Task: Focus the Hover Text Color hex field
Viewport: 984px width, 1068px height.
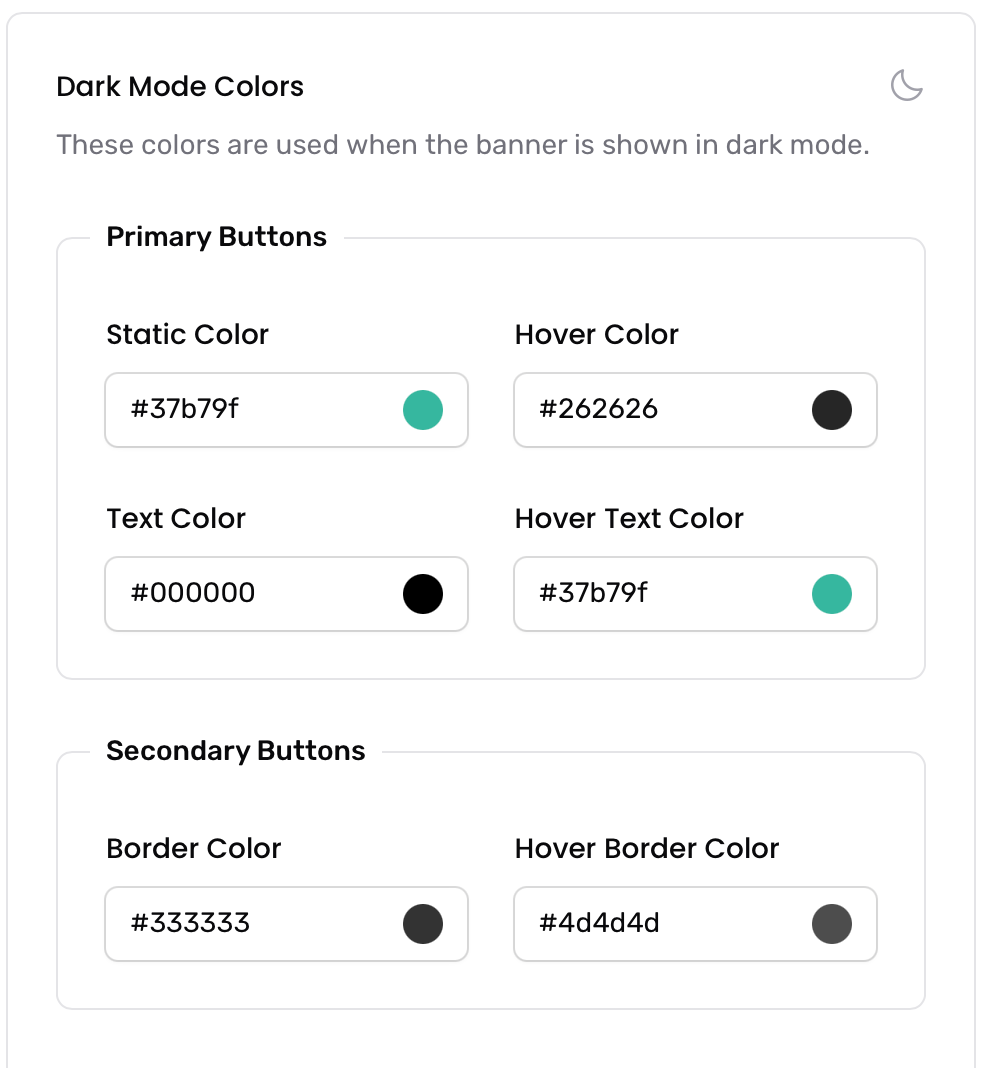Action: pyautogui.click(x=695, y=594)
